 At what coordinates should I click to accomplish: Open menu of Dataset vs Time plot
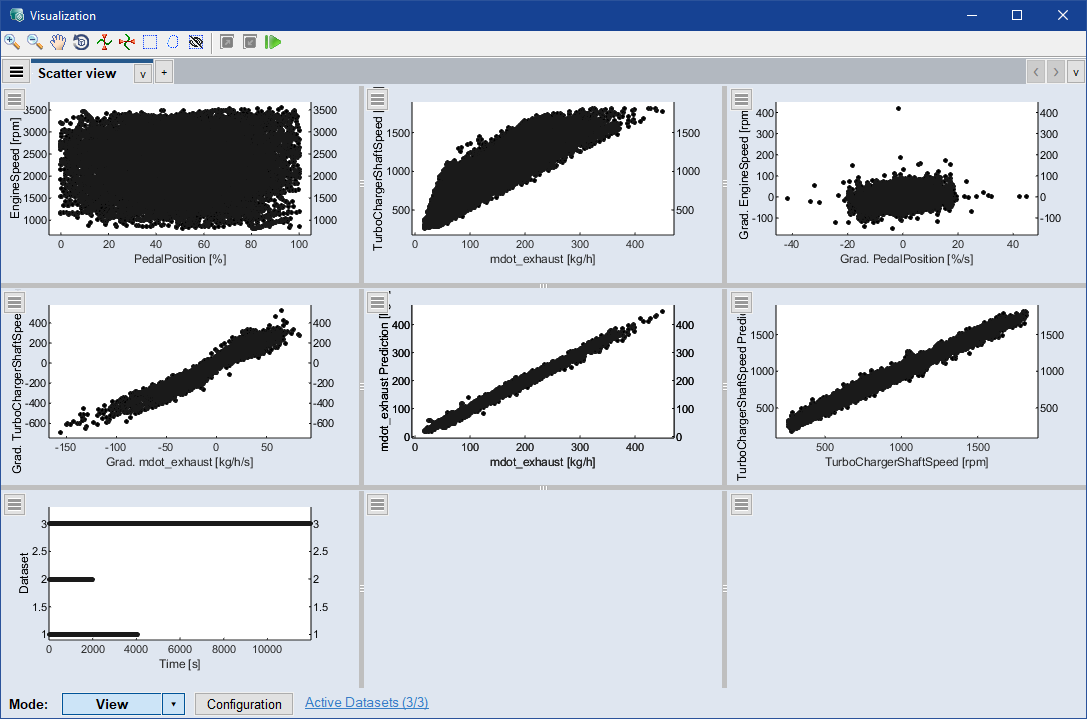coord(15,505)
